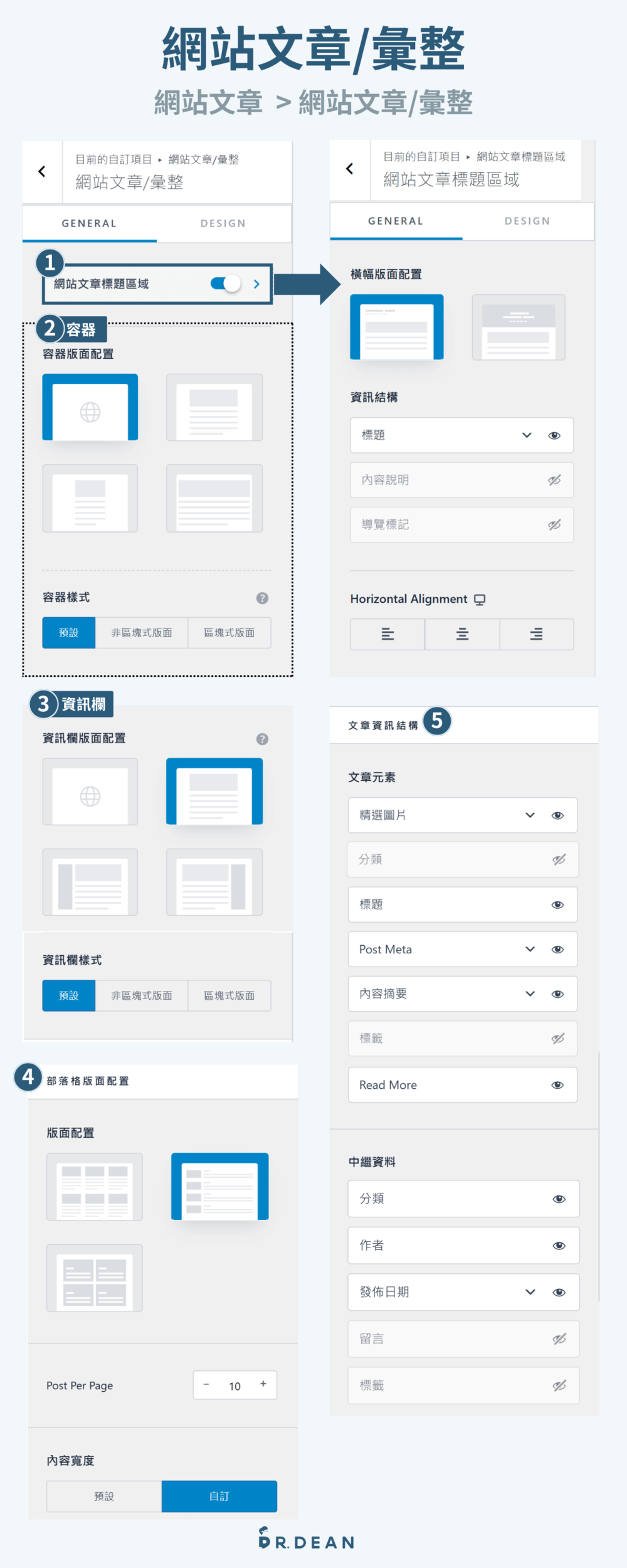Open help icon next to 資訊欄版面配置

(x=262, y=739)
